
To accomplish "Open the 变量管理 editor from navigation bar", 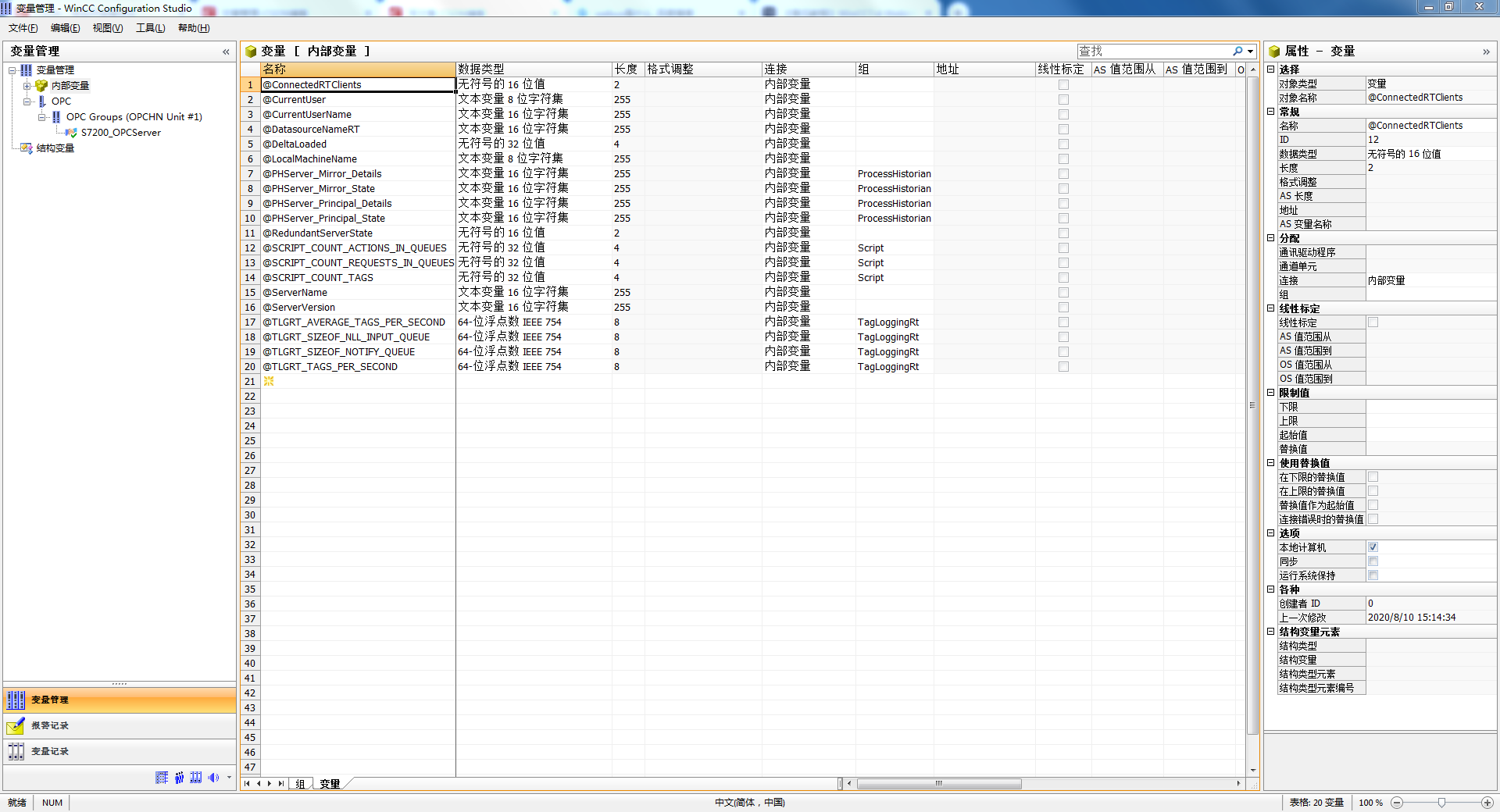I will point(120,700).
